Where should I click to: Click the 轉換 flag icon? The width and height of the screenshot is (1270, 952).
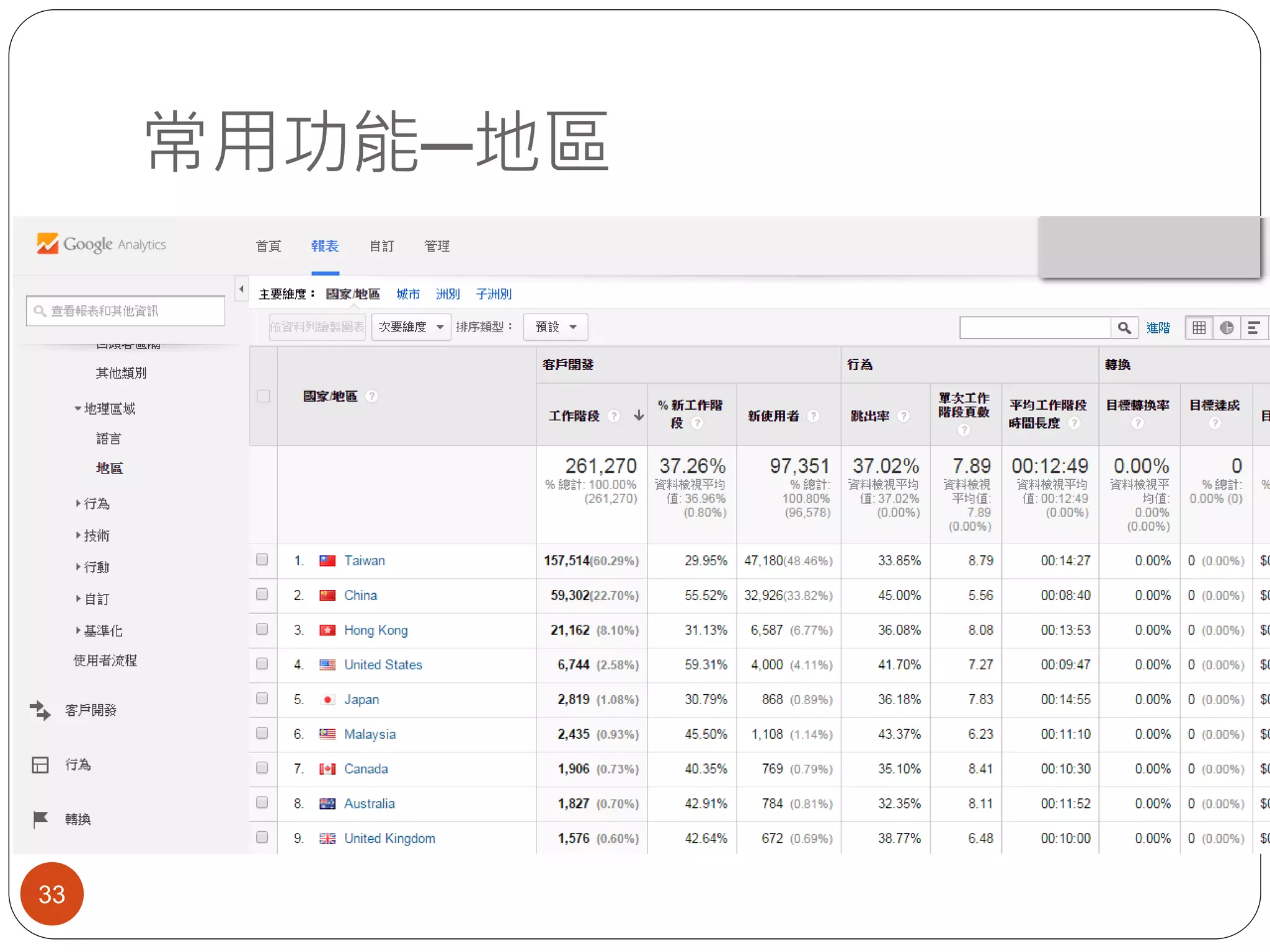click(x=40, y=819)
